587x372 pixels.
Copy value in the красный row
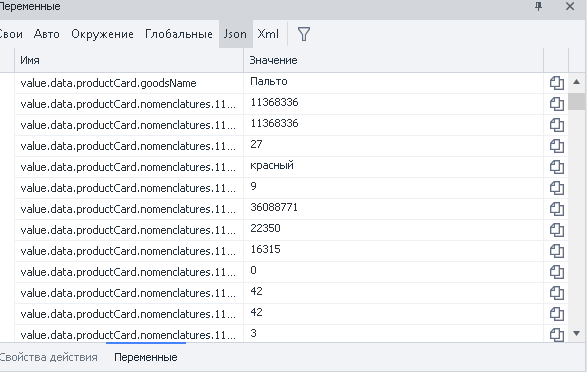[x=556, y=167]
